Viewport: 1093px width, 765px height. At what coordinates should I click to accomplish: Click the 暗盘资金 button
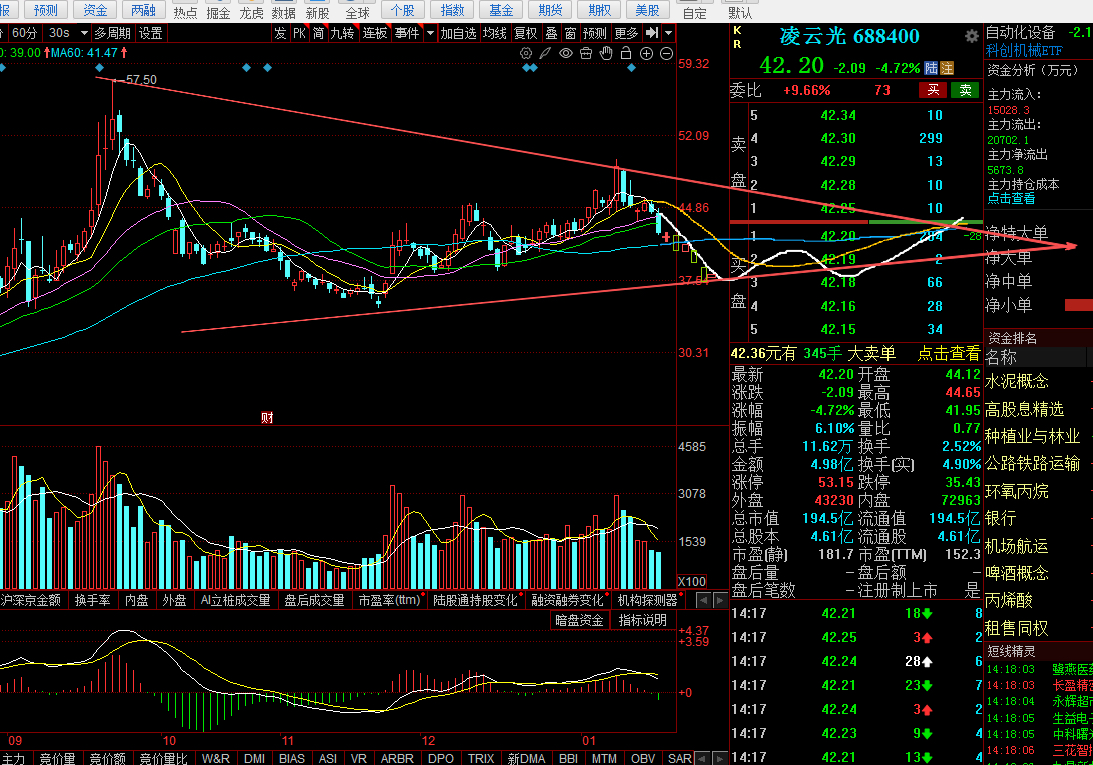pyautogui.click(x=579, y=620)
